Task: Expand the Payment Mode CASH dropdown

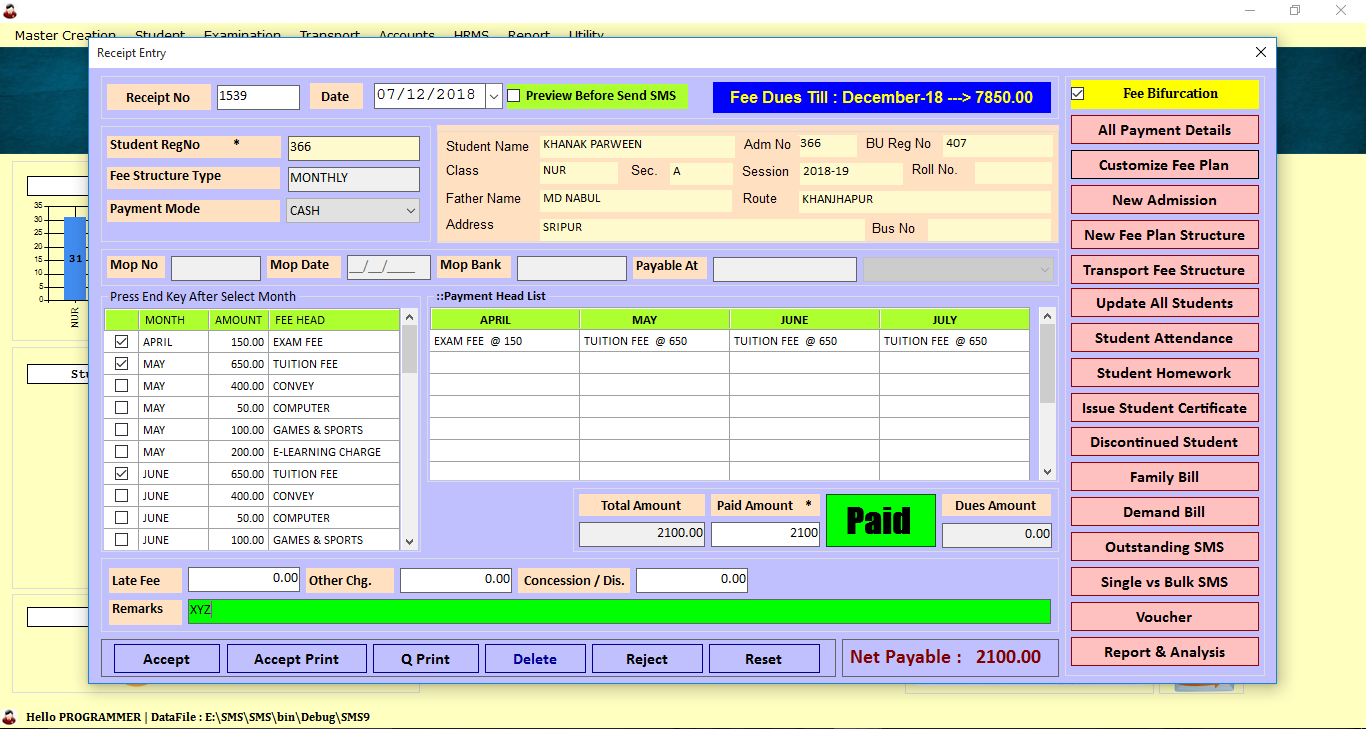Action: point(410,211)
